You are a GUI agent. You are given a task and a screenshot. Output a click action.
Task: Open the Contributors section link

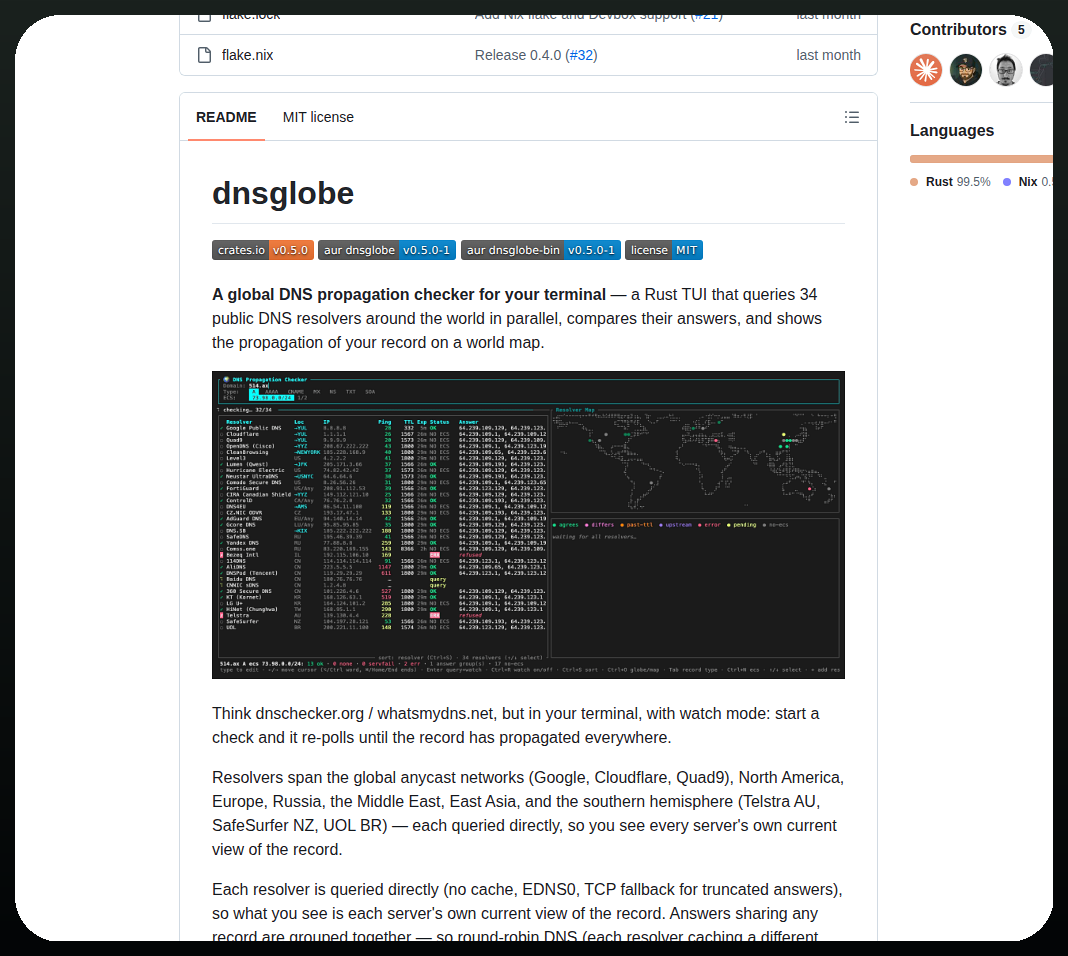(958, 30)
